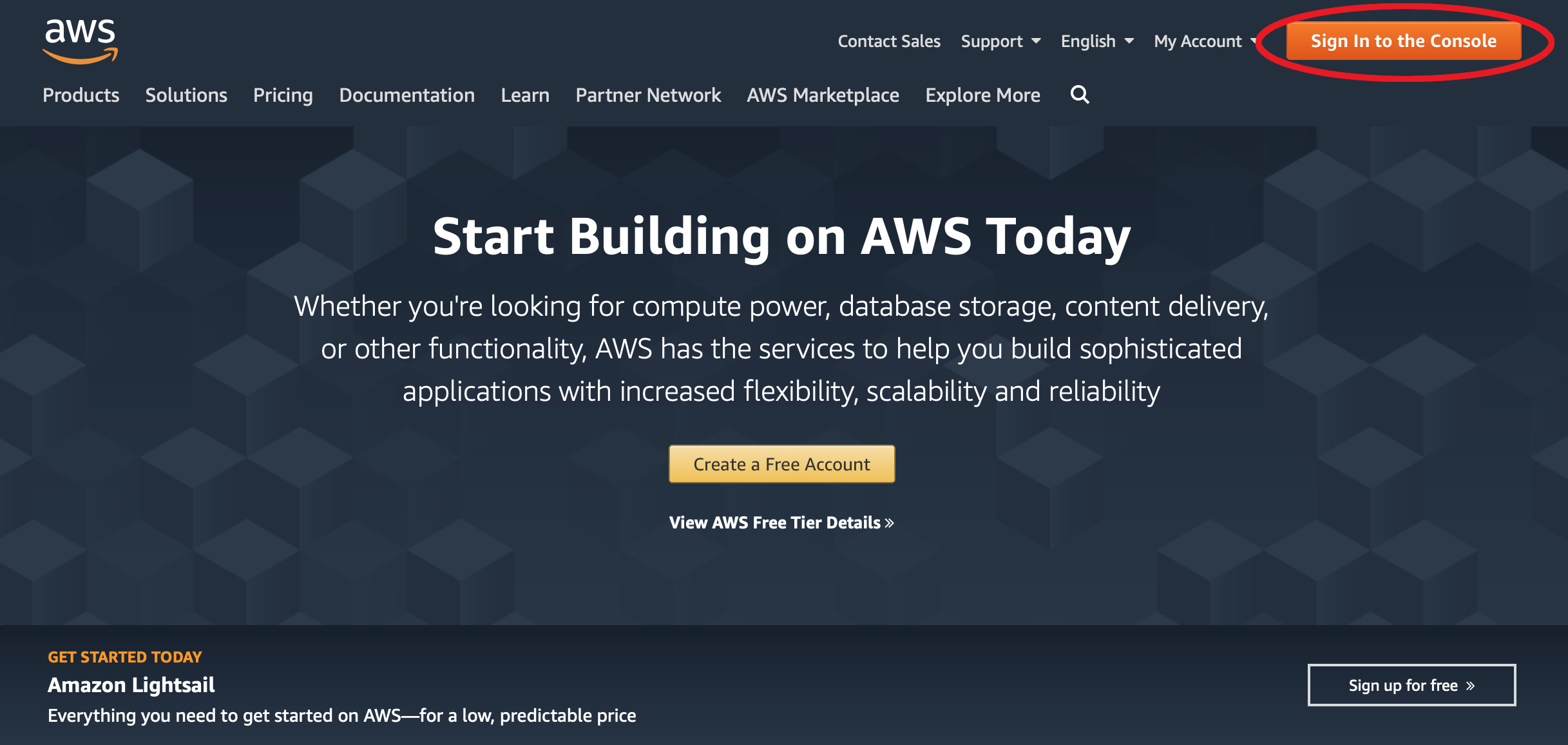Go to Pricing
This screenshot has width=1568, height=745.
point(283,95)
